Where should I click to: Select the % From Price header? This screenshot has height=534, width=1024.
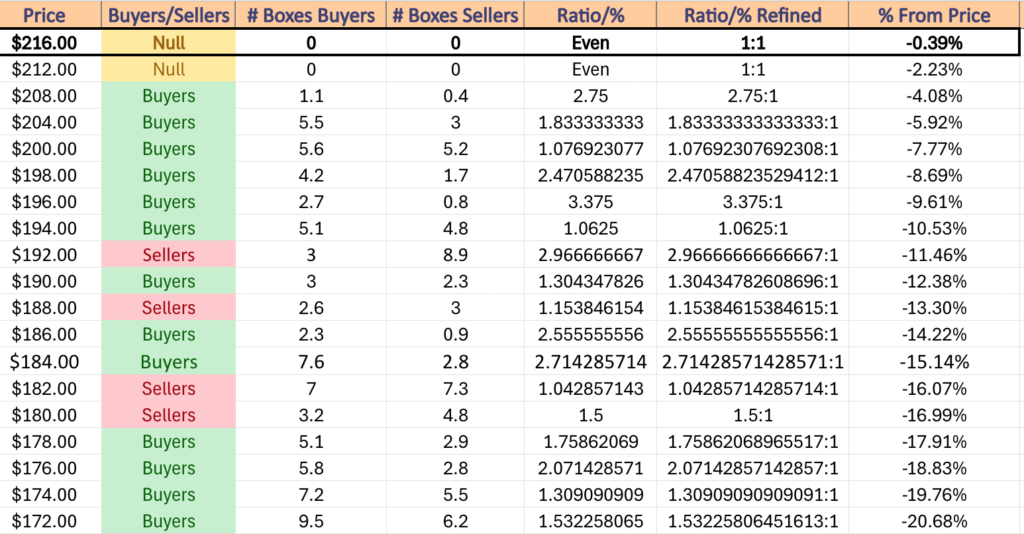coord(934,15)
